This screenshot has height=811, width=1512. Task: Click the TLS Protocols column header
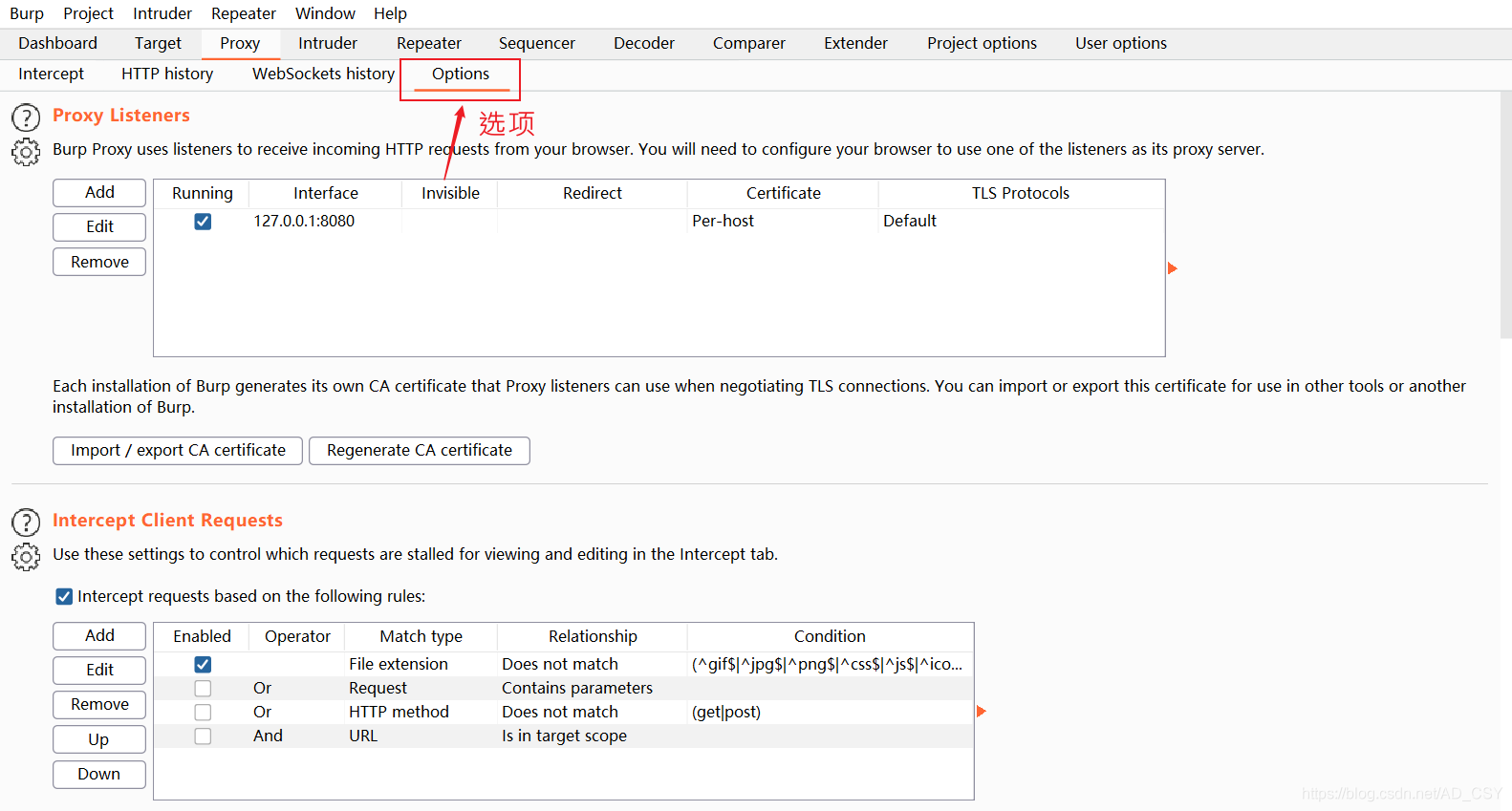coord(1021,193)
